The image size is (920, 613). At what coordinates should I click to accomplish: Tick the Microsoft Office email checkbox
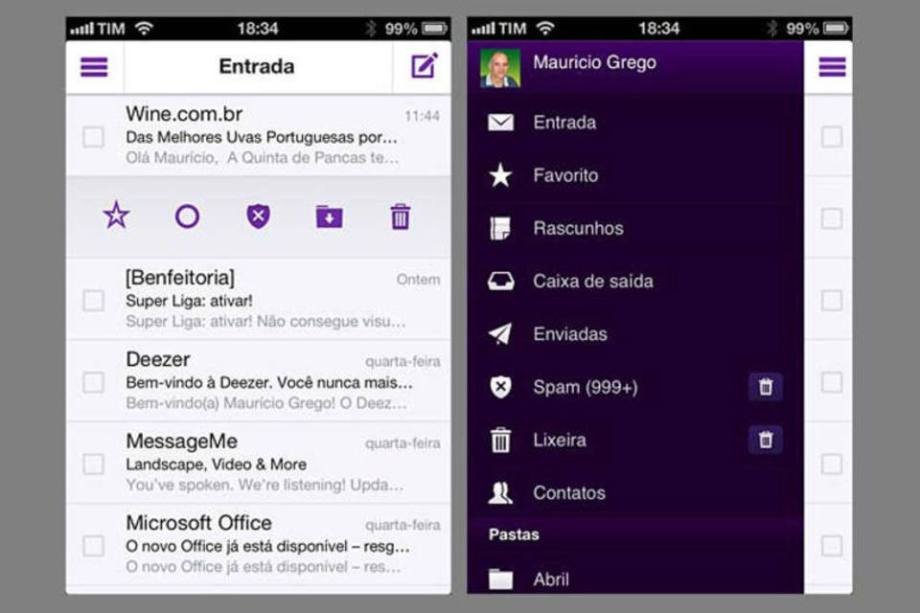click(93, 546)
